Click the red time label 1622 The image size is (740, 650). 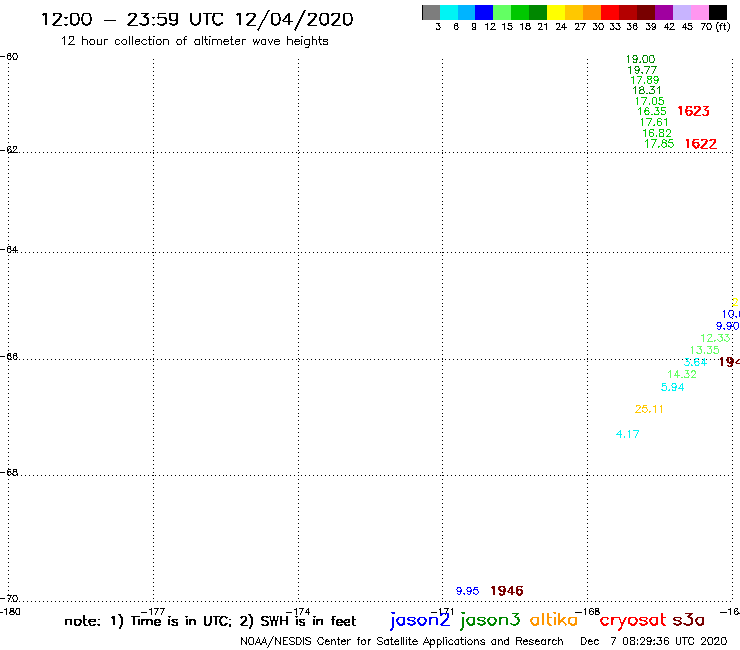click(701, 144)
